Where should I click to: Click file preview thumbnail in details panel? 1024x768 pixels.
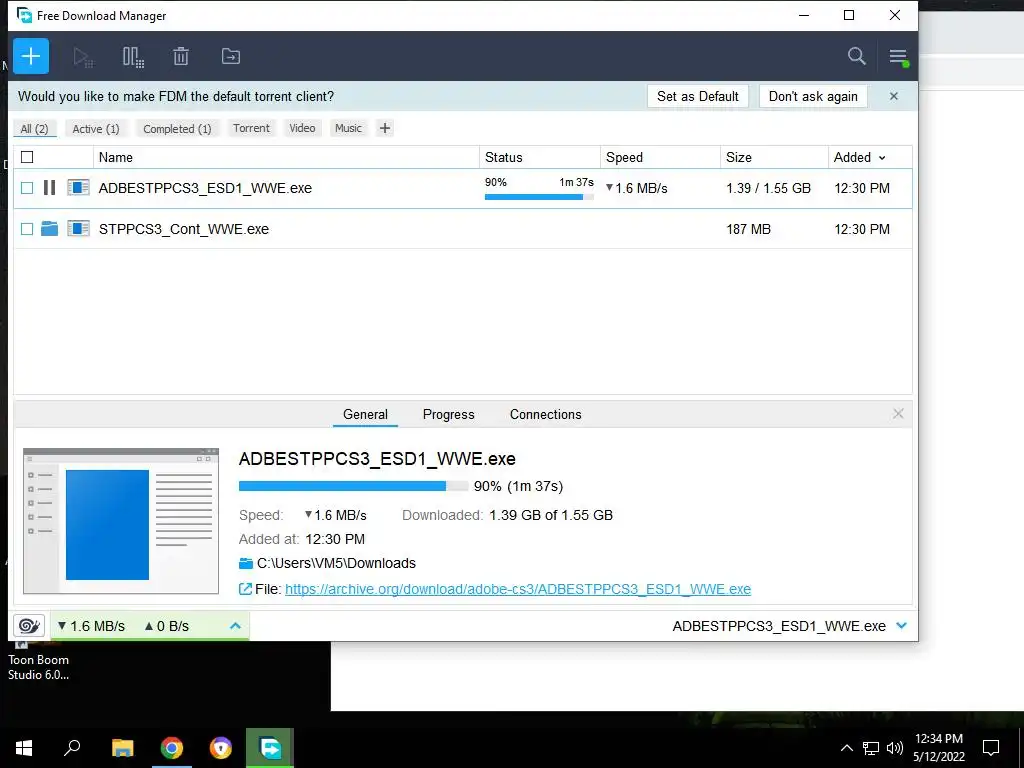click(x=121, y=521)
